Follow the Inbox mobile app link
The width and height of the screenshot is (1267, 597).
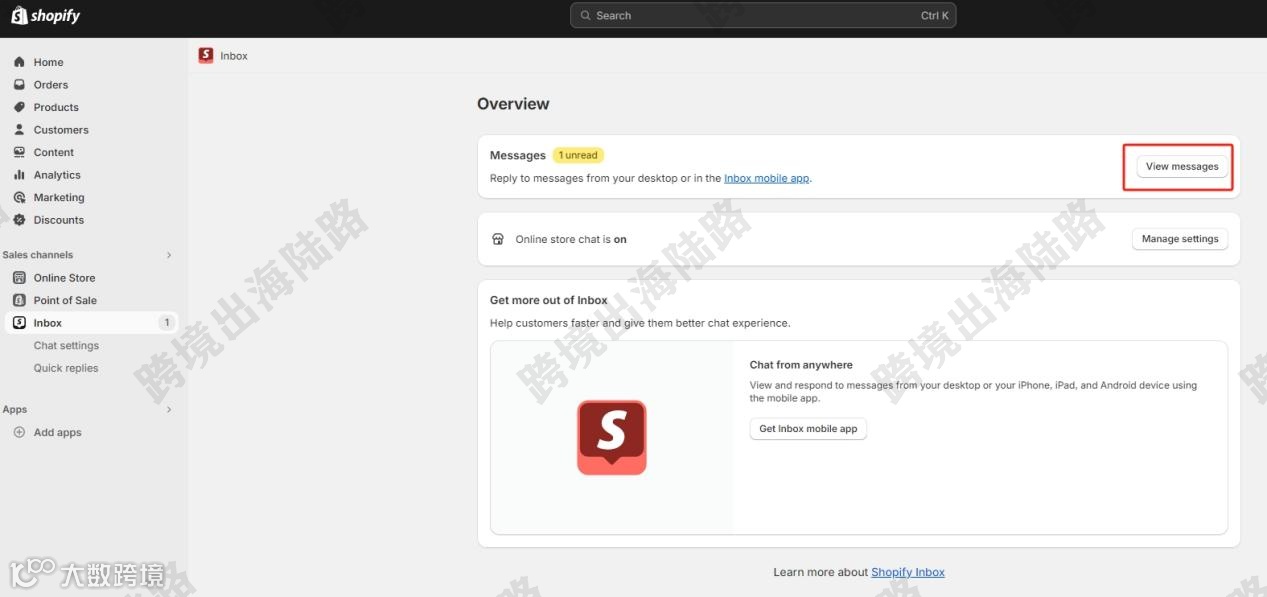coord(767,179)
